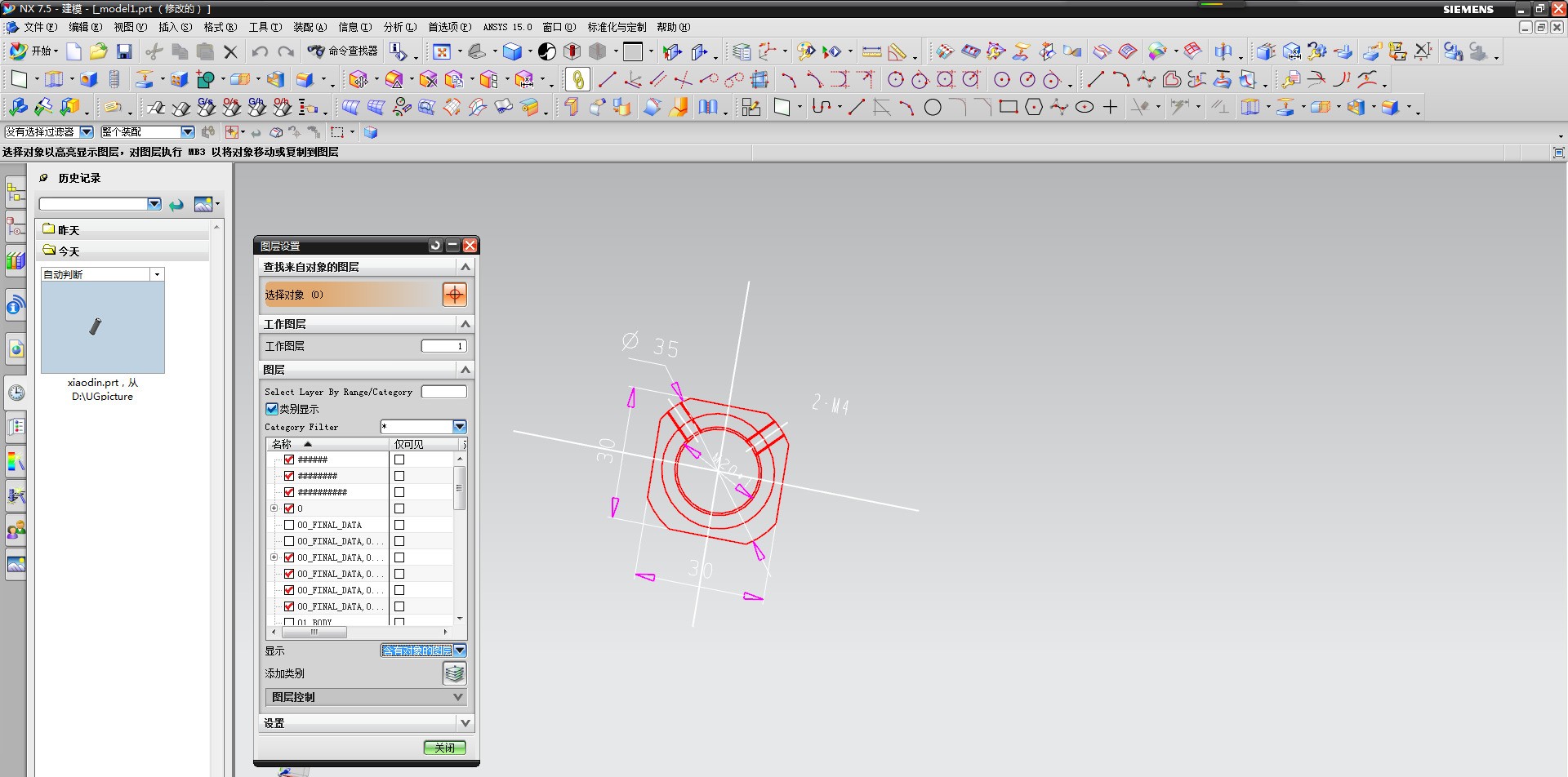Open the 分析 menu
1568x777 pixels.
tap(399, 27)
